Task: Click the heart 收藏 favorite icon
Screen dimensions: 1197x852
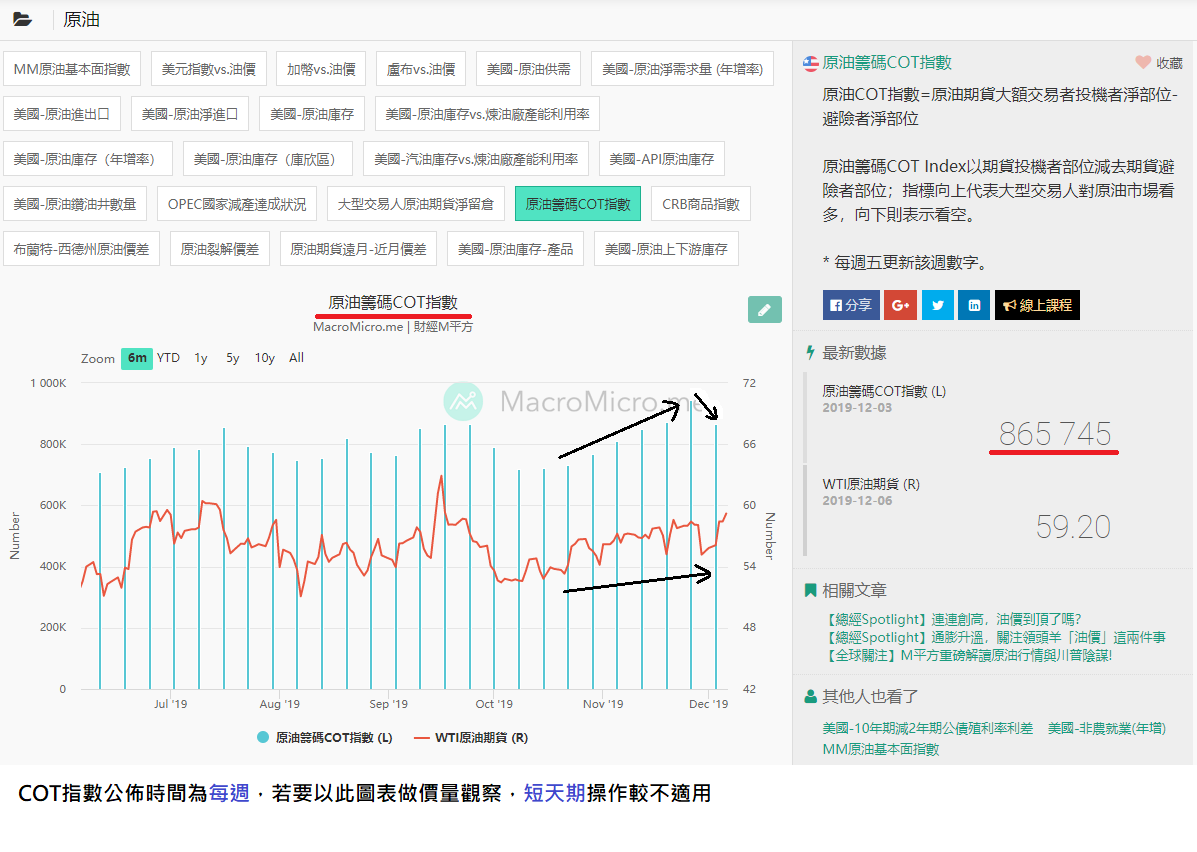Action: (x=1143, y=63)
